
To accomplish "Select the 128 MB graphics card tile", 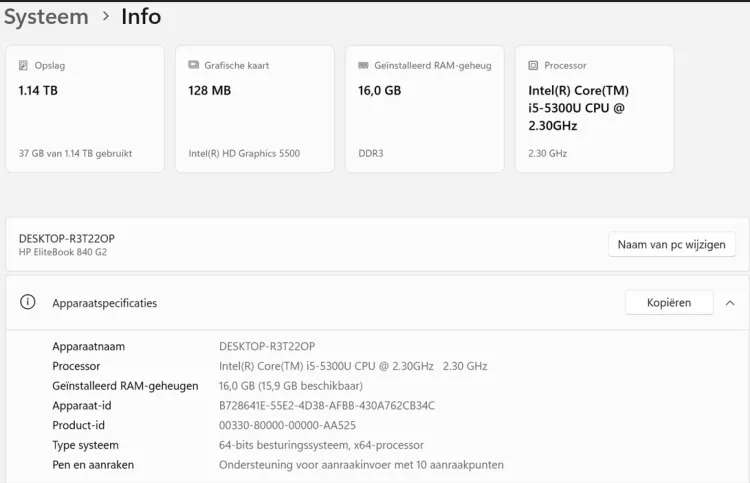I will pos(255,110).
